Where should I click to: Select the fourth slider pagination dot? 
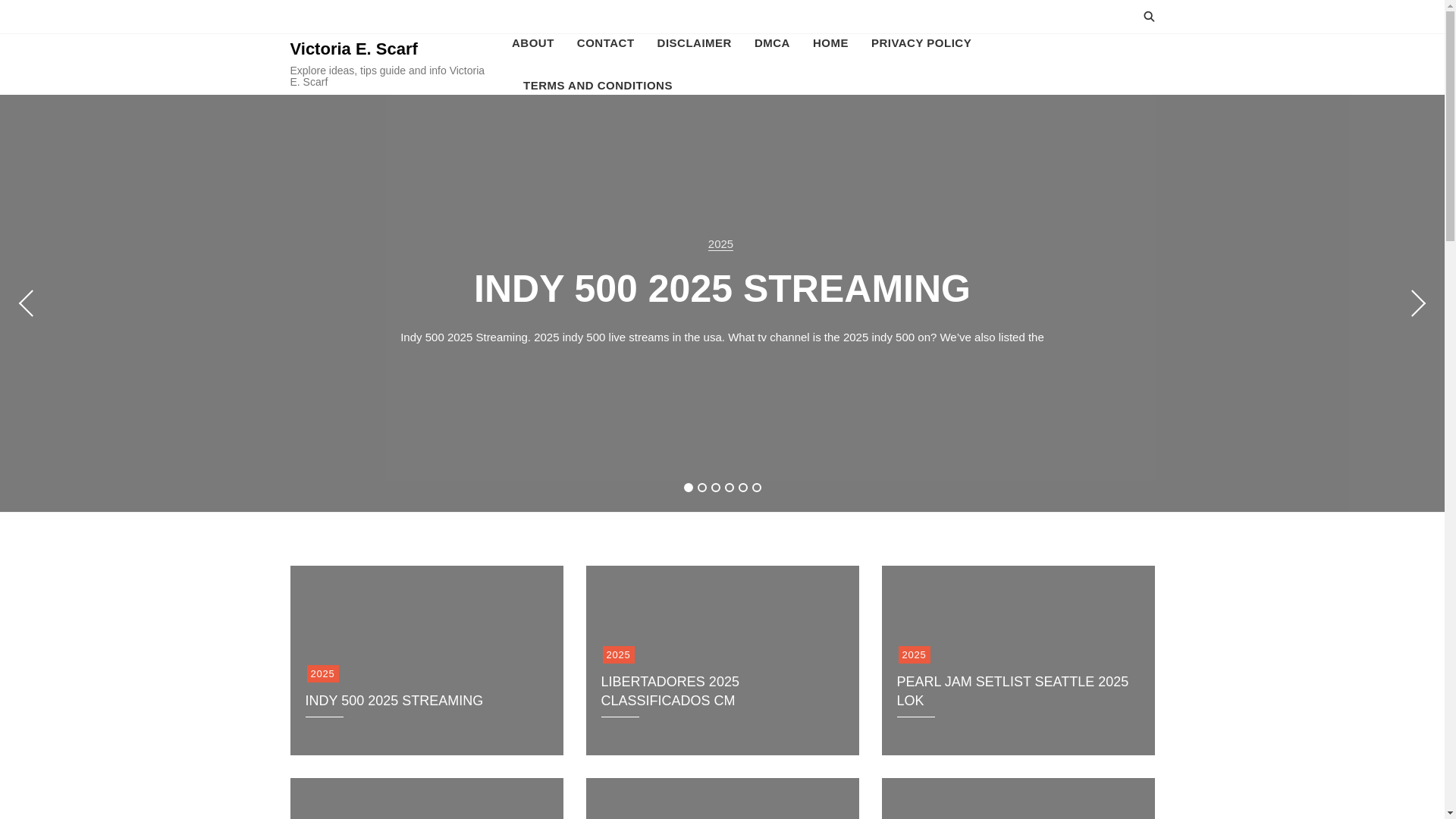(x=730, y=488)
